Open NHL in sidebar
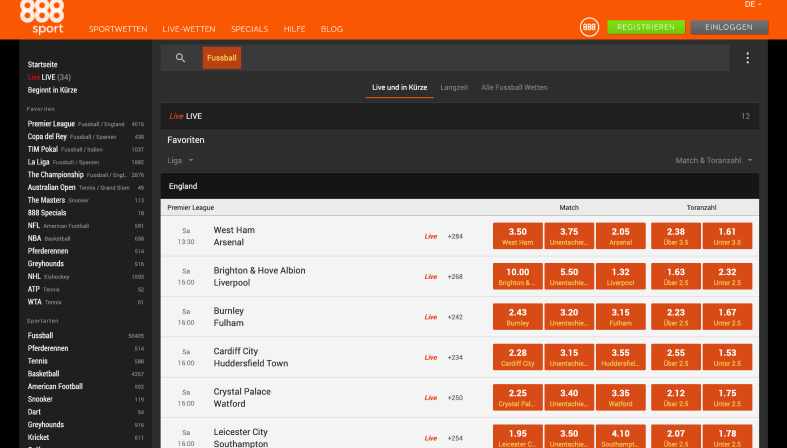This screenshot has width=787, height=448. (x=85, y=276)
